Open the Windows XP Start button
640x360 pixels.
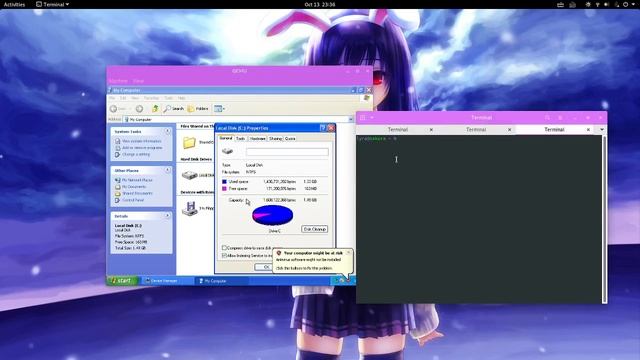coord(123,280)
